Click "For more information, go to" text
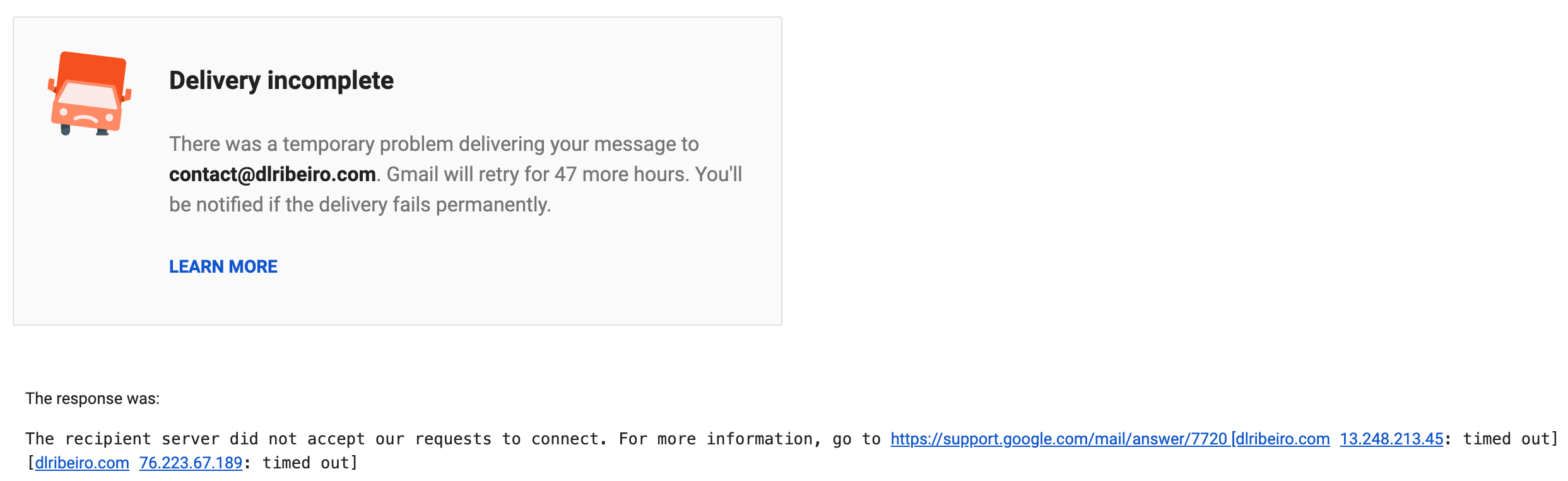The image size is (1568, 481). (750, 439)
